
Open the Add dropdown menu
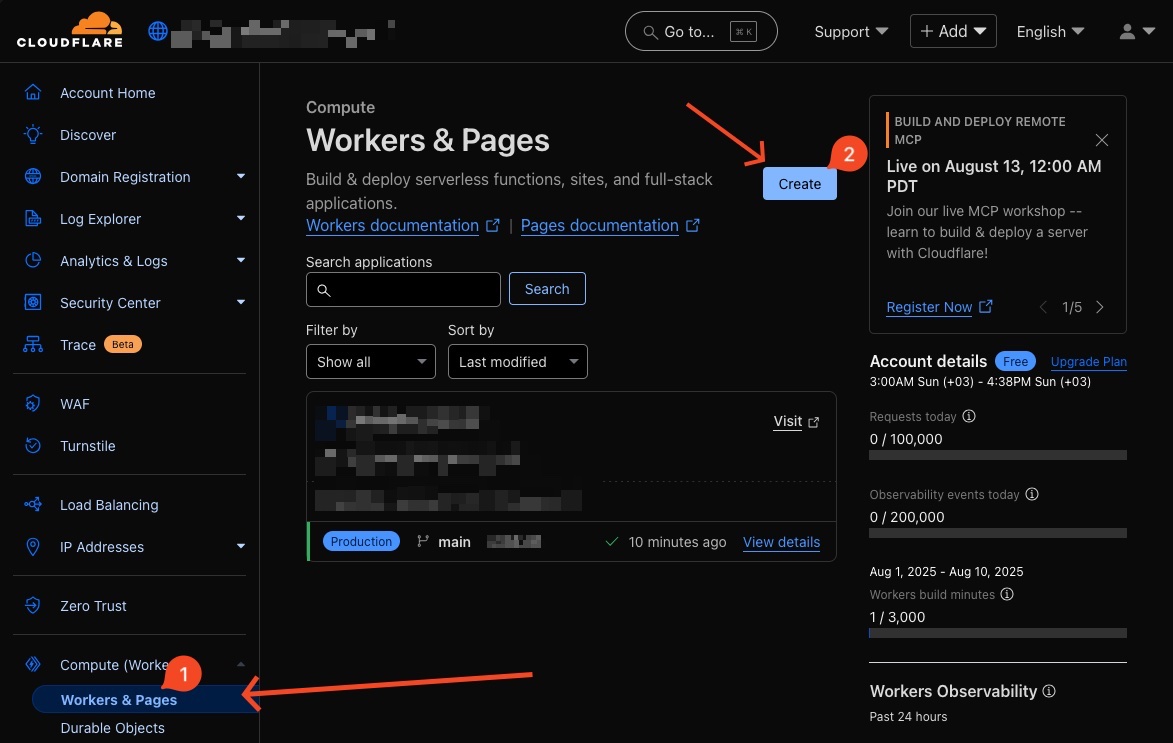point(953,31)
